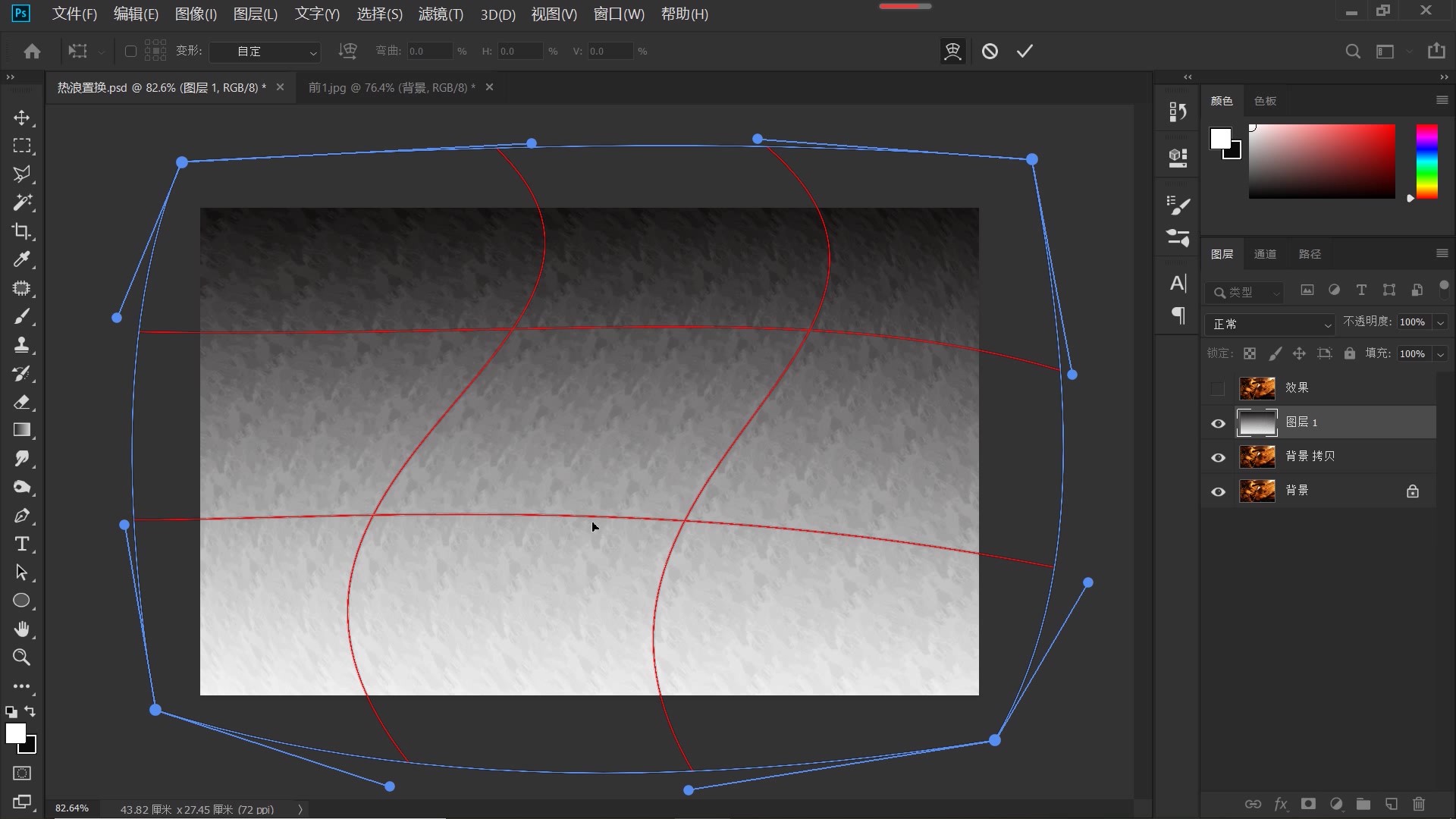Switch to the 前1.jpg document tab
The width and height of the screenshot is (1456, 819).
point(391,88)
